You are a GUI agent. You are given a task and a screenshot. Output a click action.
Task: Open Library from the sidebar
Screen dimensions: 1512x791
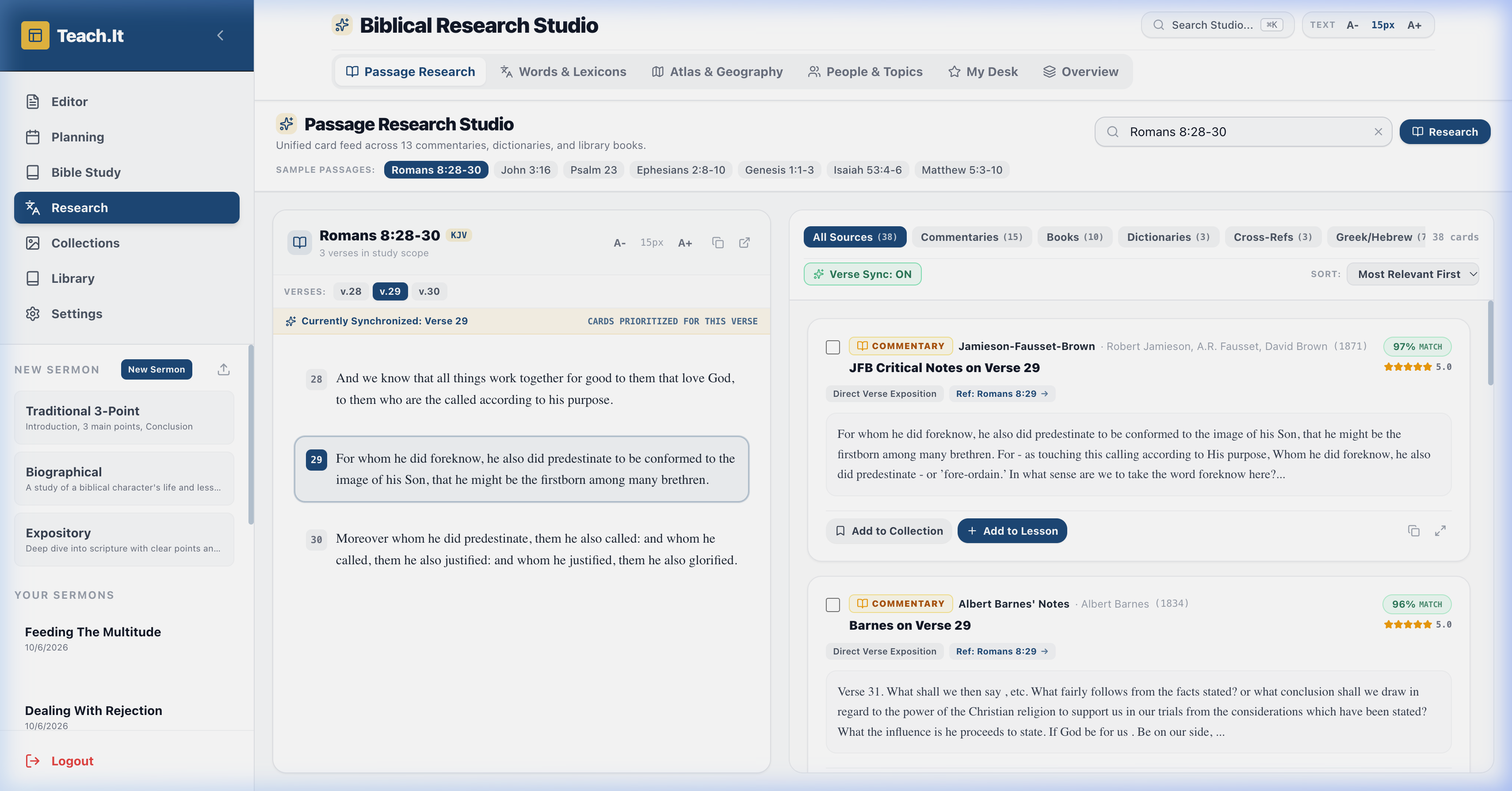click(x=127, y=278)
